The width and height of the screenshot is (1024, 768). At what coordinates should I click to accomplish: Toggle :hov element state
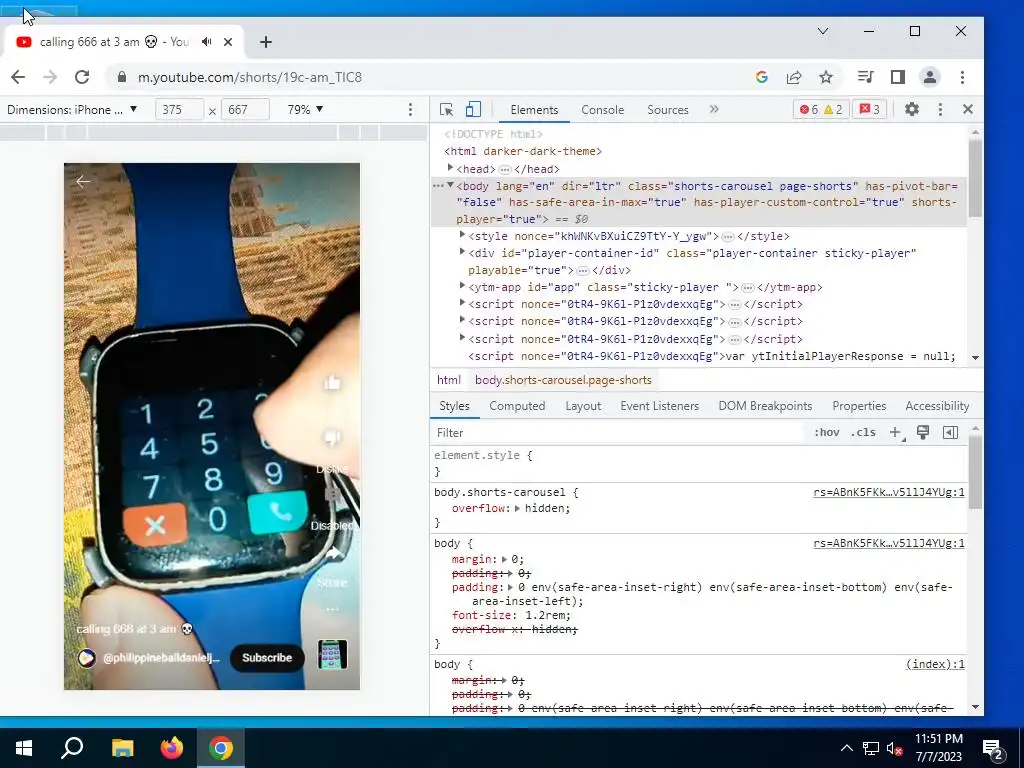pos(826,432)
